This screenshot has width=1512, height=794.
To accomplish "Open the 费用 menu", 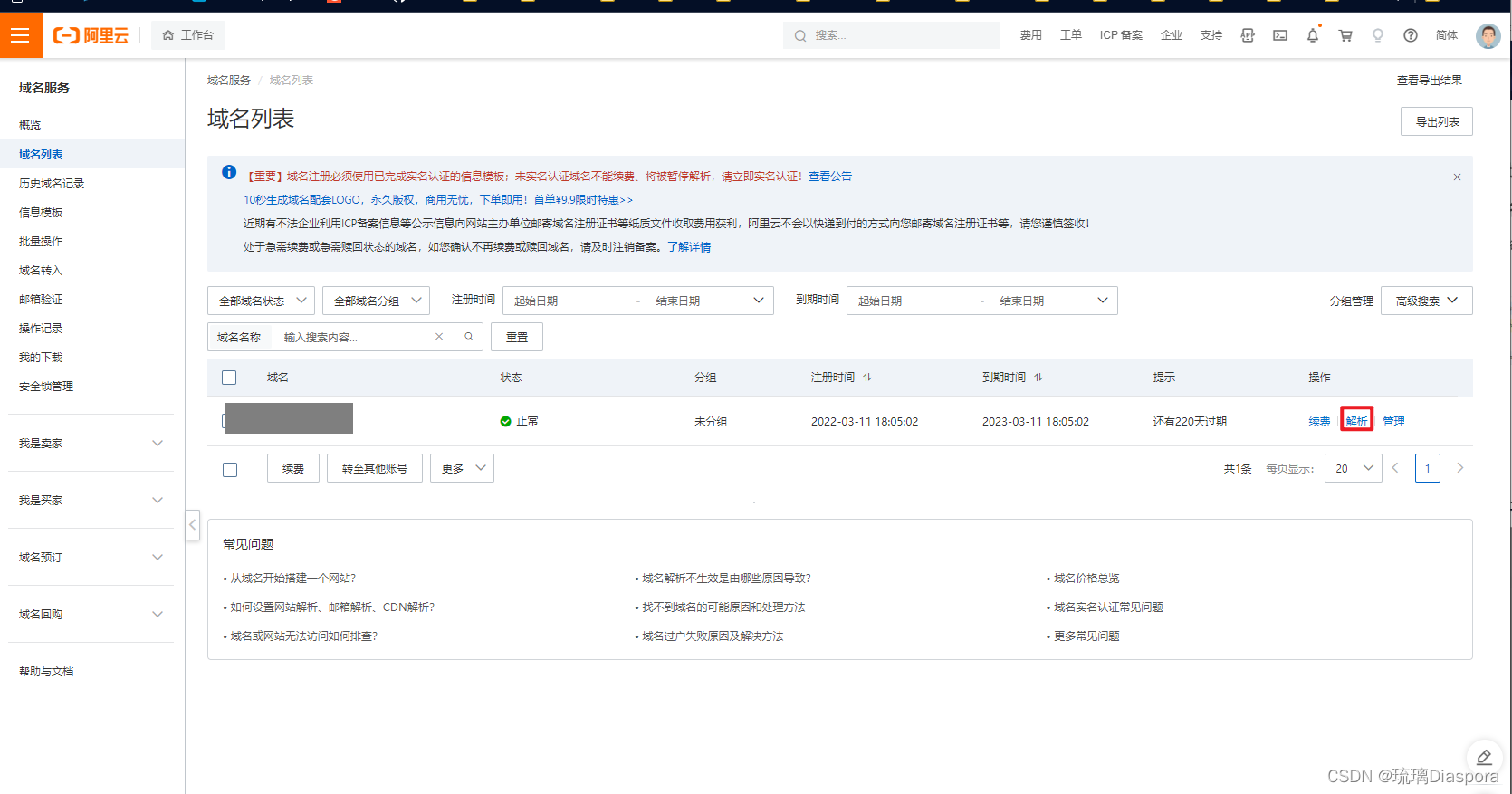I will pyautogui.click(x=1031, y=35).
